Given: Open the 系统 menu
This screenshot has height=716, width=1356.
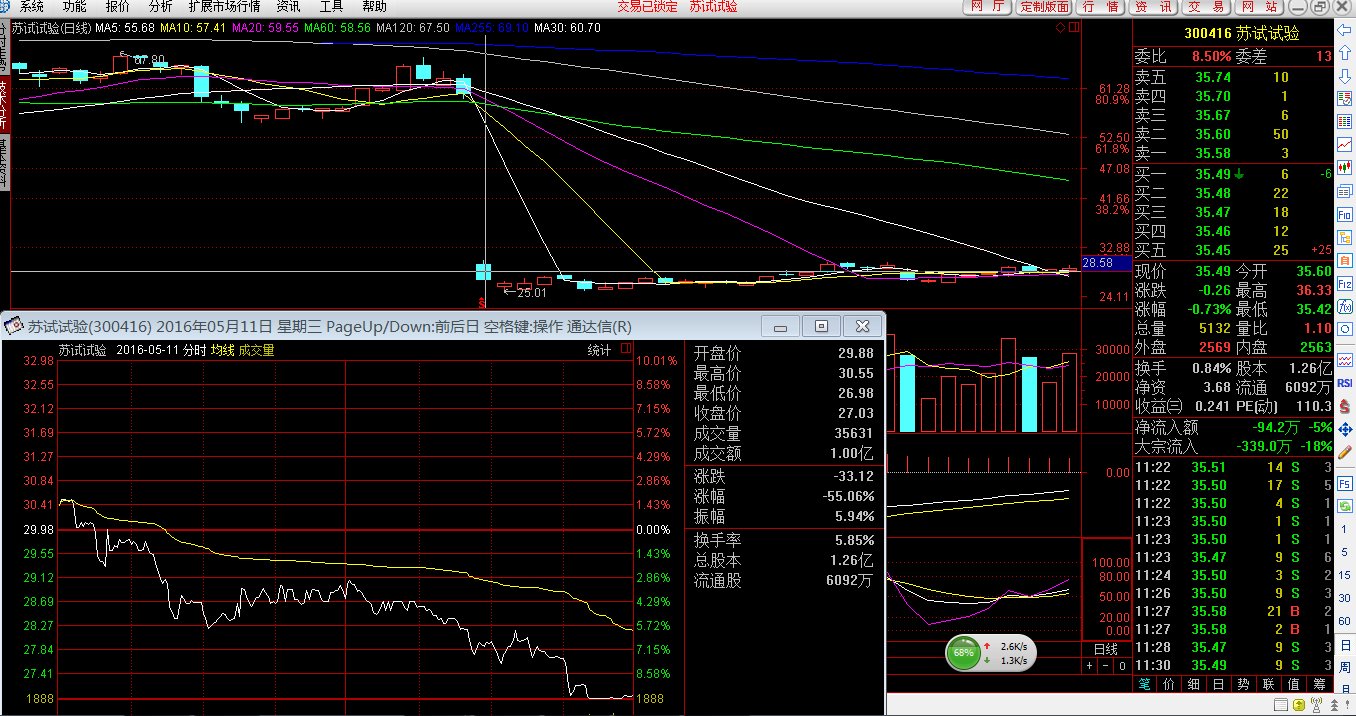Looking at the screenshot, I should 32,7.
